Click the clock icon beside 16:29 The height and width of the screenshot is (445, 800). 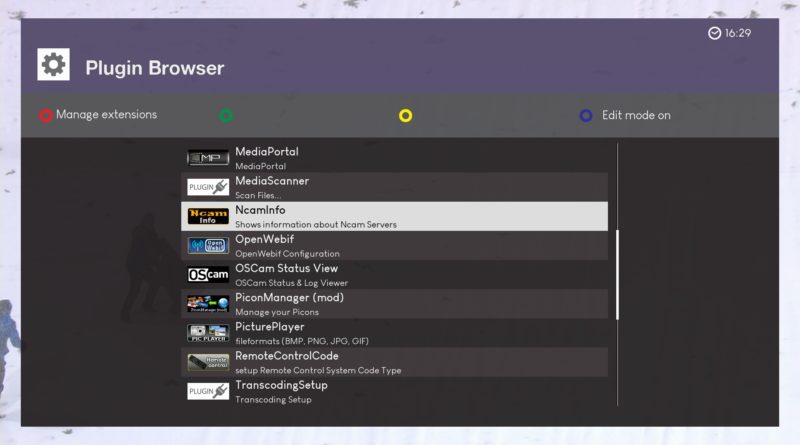click(714, 33)
